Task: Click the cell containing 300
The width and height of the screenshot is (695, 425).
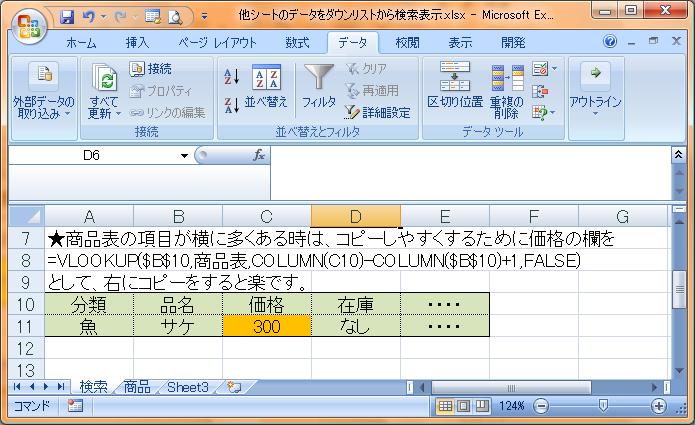Action: tap(267, 326)
